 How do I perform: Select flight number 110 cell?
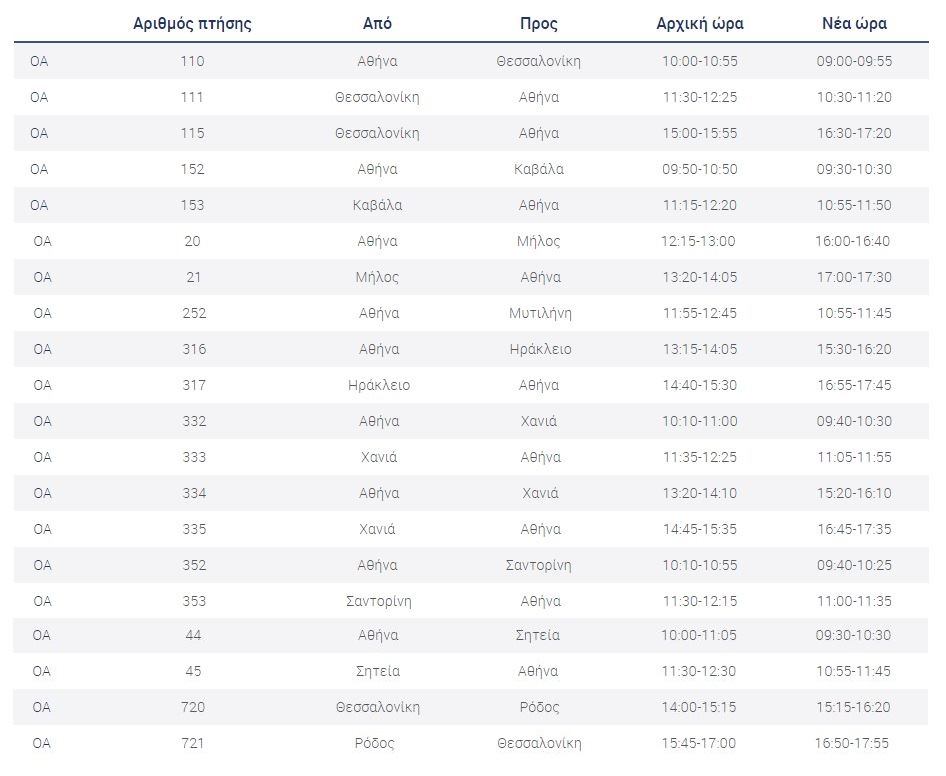pyautogui.click(x=193, y=61)
